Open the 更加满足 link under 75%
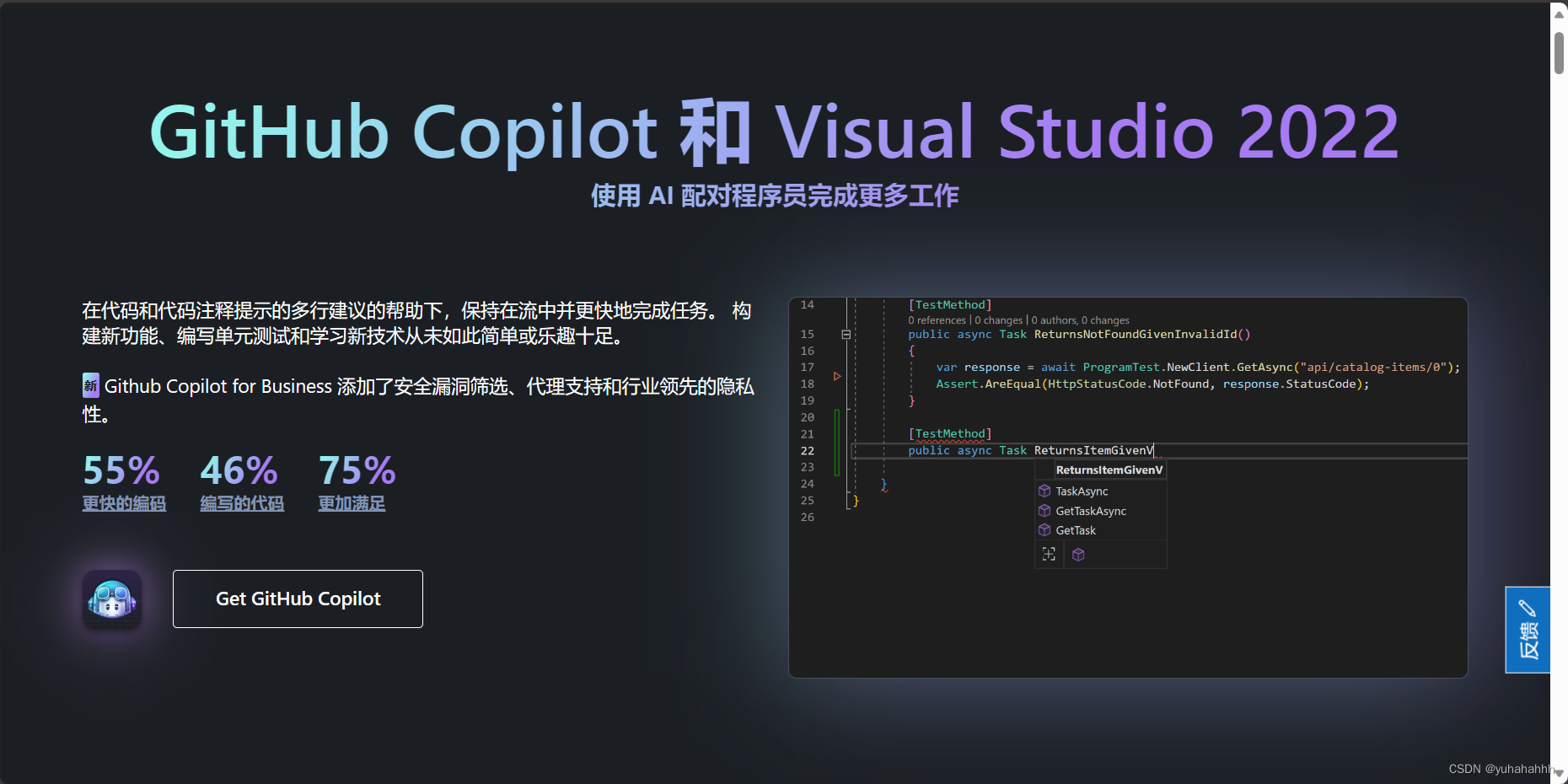This screenshot has width=1568, height=784. [352, 503]
